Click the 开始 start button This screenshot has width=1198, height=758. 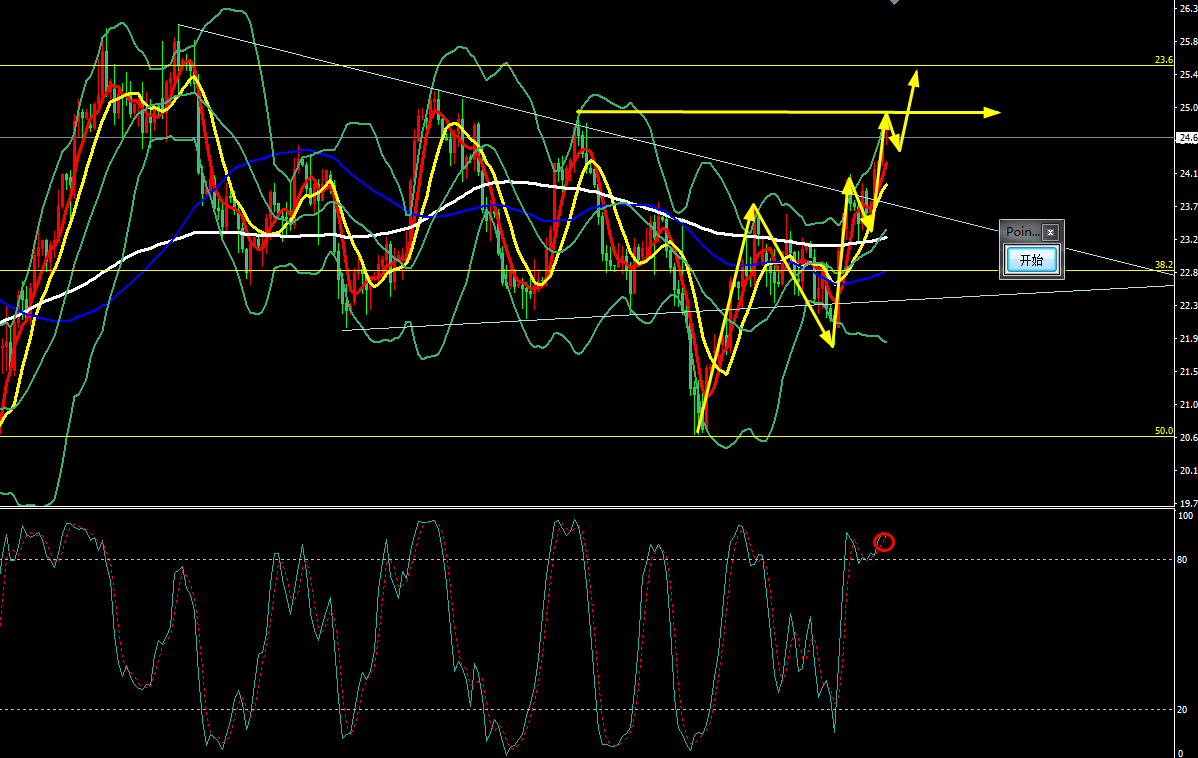(1031, 260)
